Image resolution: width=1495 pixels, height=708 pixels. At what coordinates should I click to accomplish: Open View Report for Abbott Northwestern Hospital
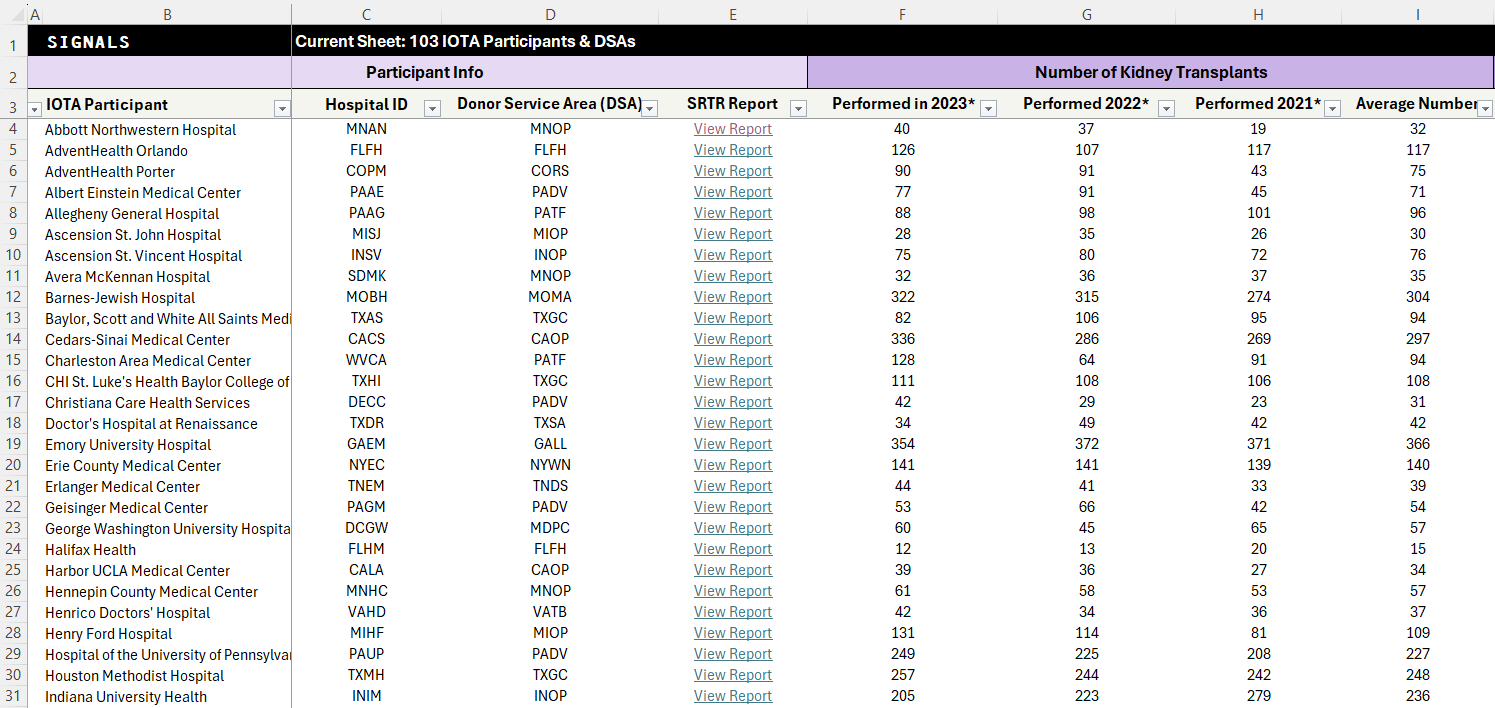(733, 129)
